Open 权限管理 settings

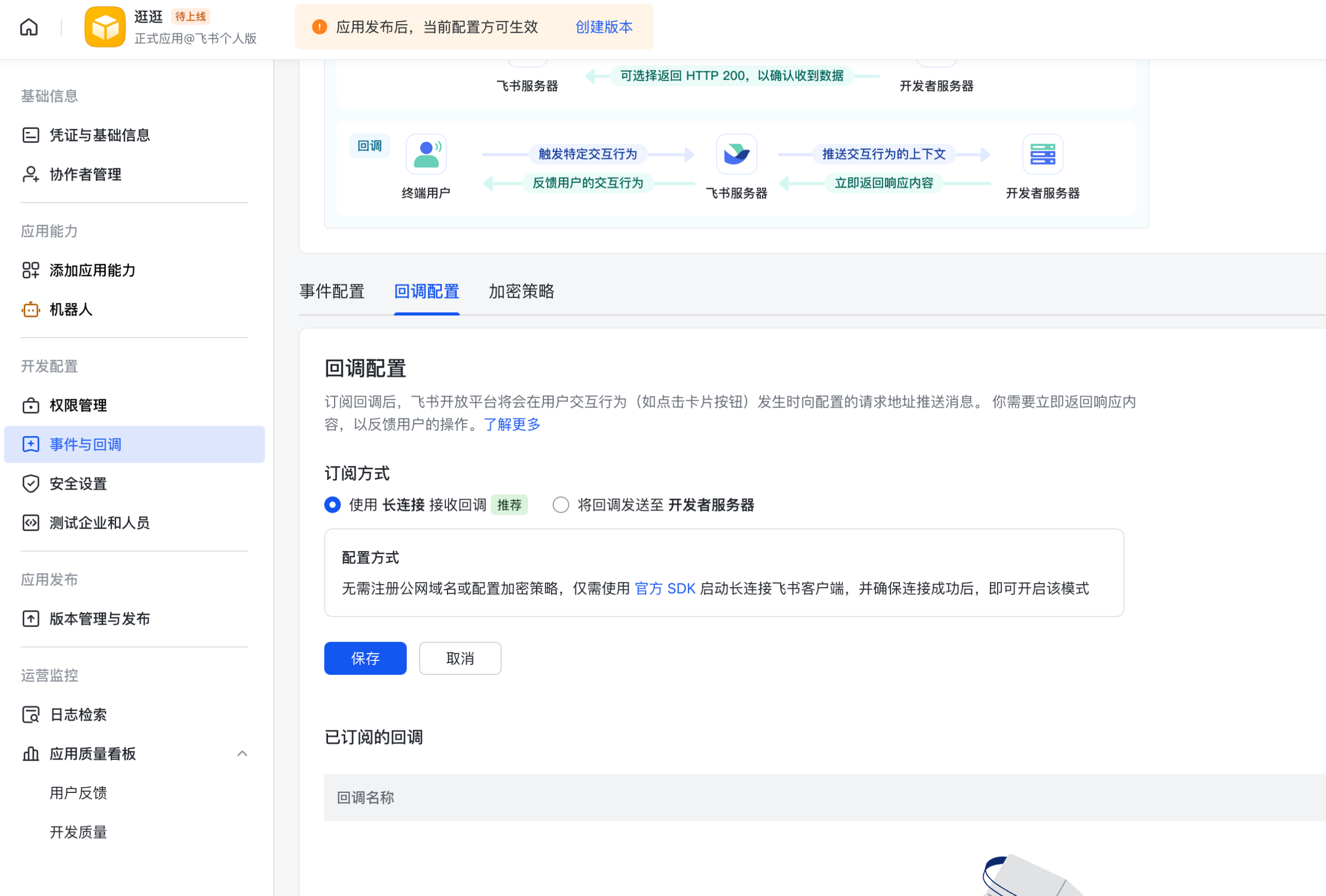coord(77,406)
